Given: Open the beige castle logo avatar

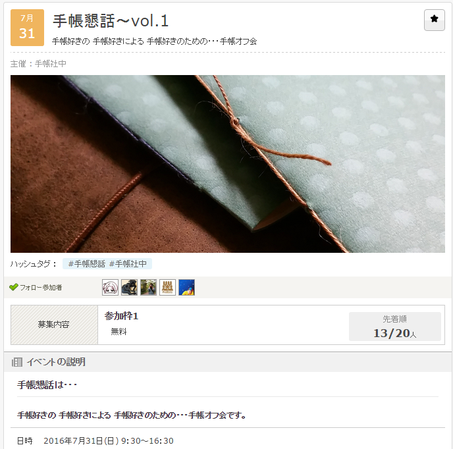Looking at the screenshot, I should [167, 287].
